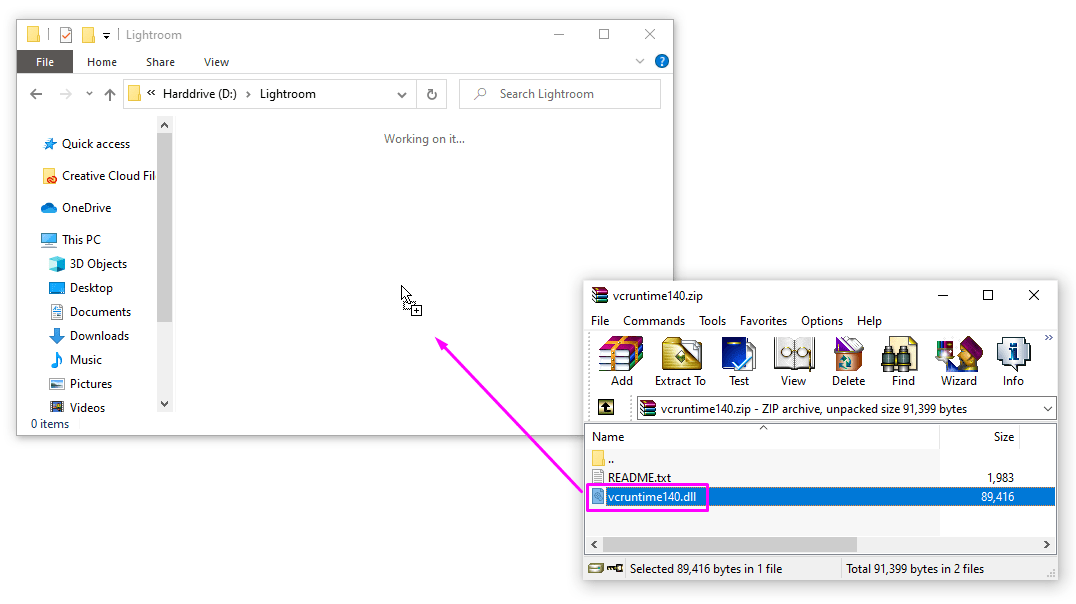Image resolution: width=1076 pixels, height=604 pixels.
Task: Click Harddrive (D:) in address bar
Action: [x=199, y=94]
